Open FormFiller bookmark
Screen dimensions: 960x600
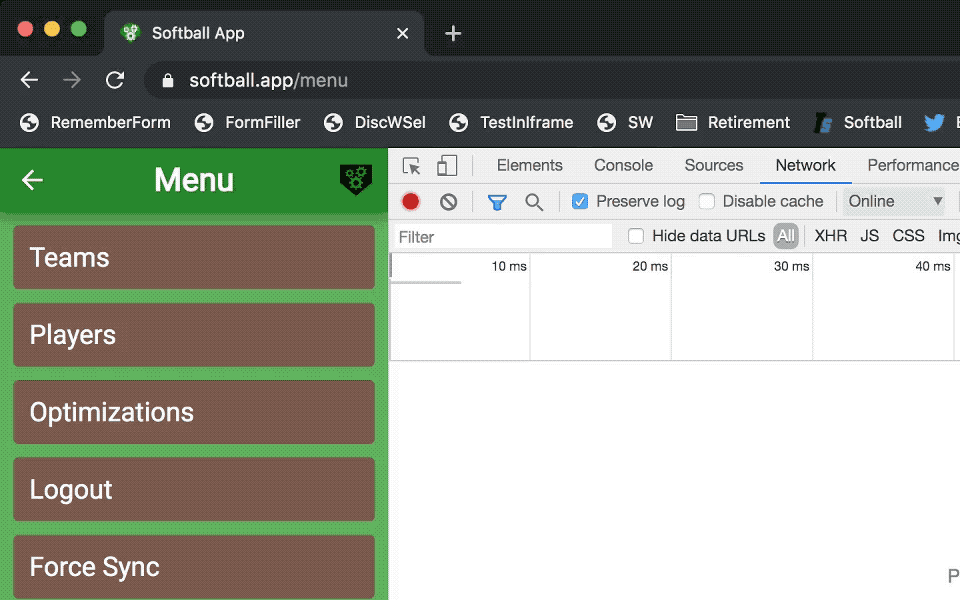click(x=247, y=122)
